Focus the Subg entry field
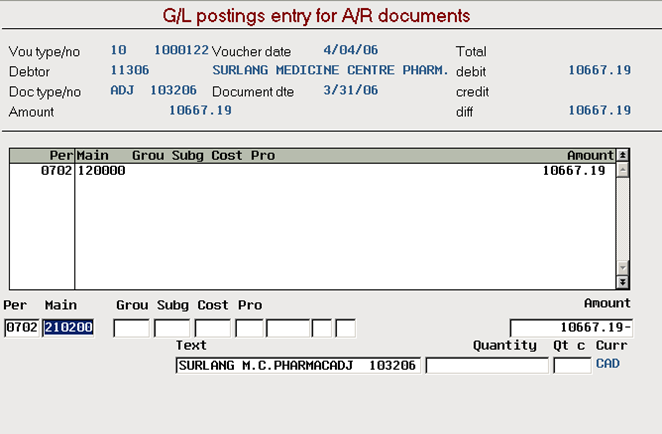The width and height of the screenshot is (662, 434). [x=172, y=328]
